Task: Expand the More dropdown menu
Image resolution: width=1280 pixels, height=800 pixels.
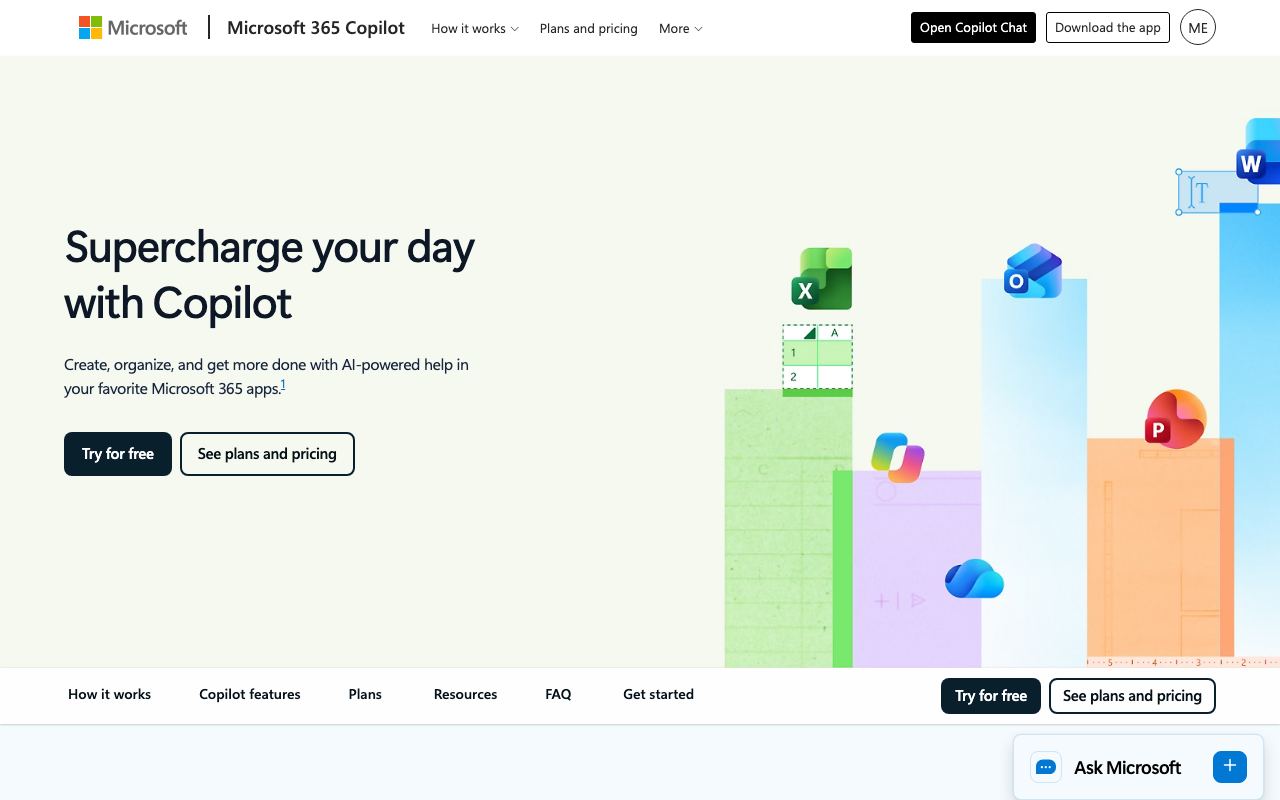Action: 681,28
